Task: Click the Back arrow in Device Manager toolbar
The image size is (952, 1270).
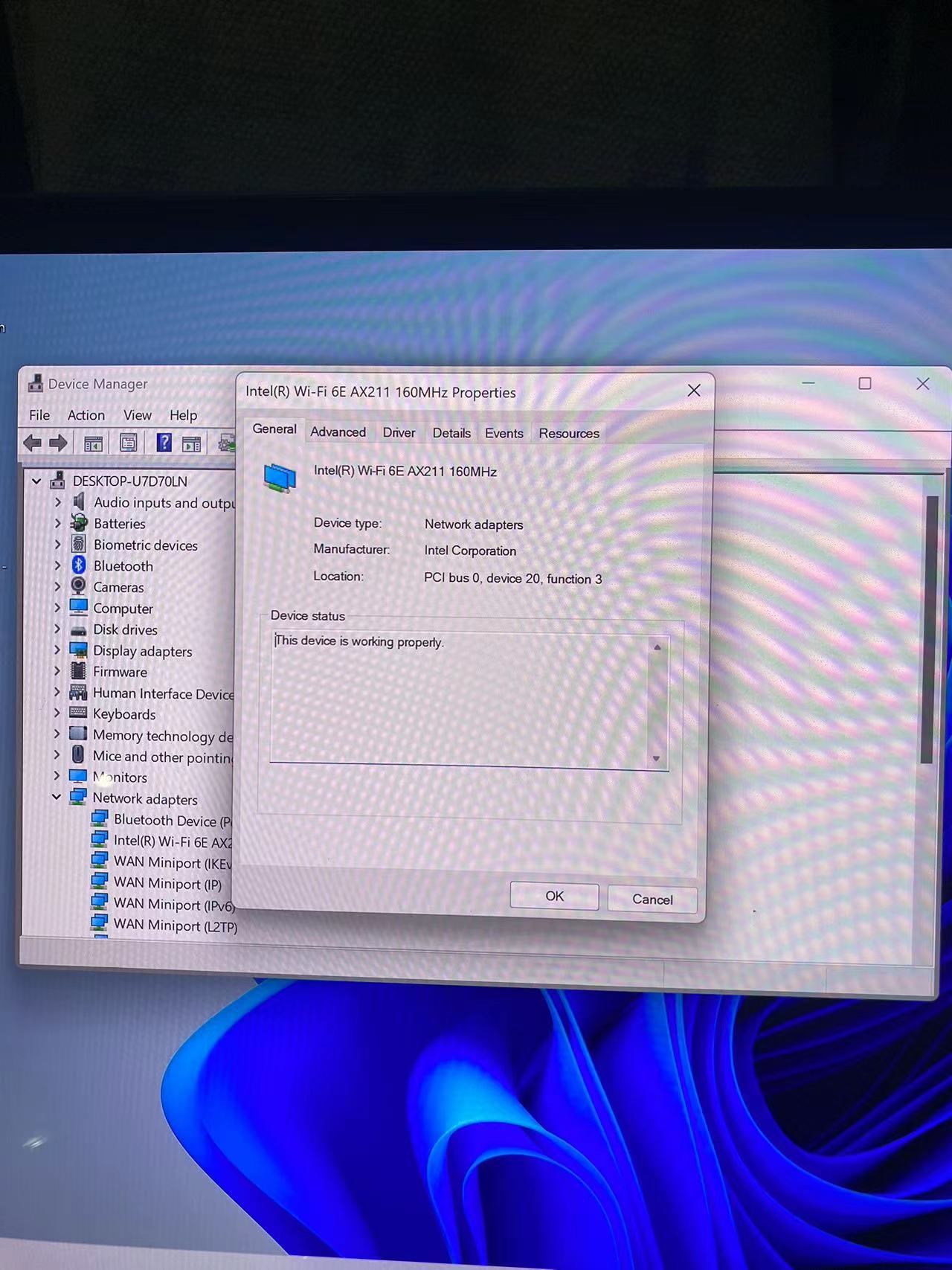Action: 32,444
